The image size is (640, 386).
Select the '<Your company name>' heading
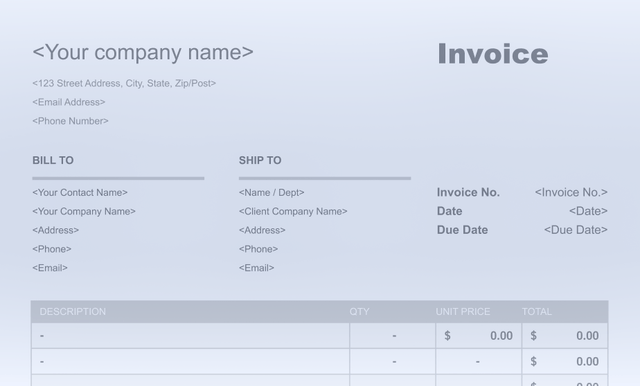tap(143, 52)
